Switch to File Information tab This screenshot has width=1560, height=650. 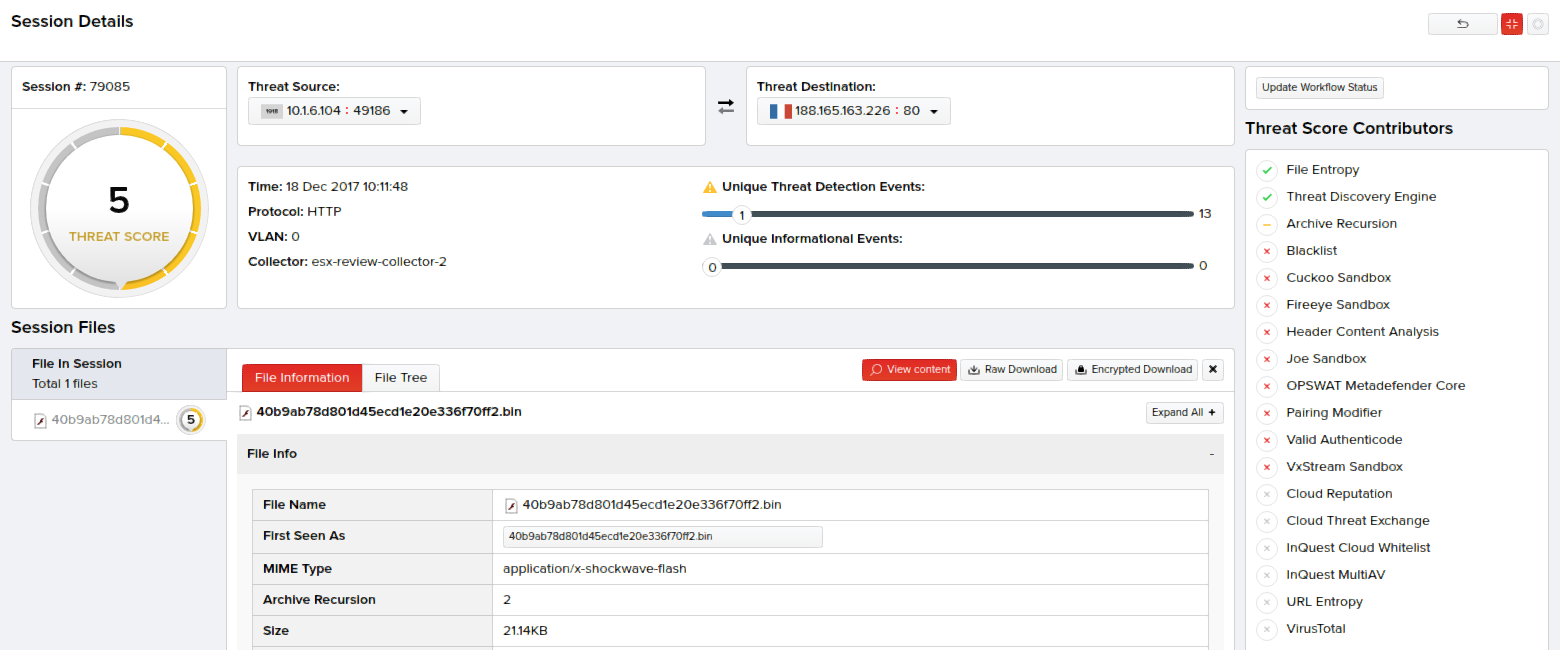pyautogui.click(x=302, y=377)
